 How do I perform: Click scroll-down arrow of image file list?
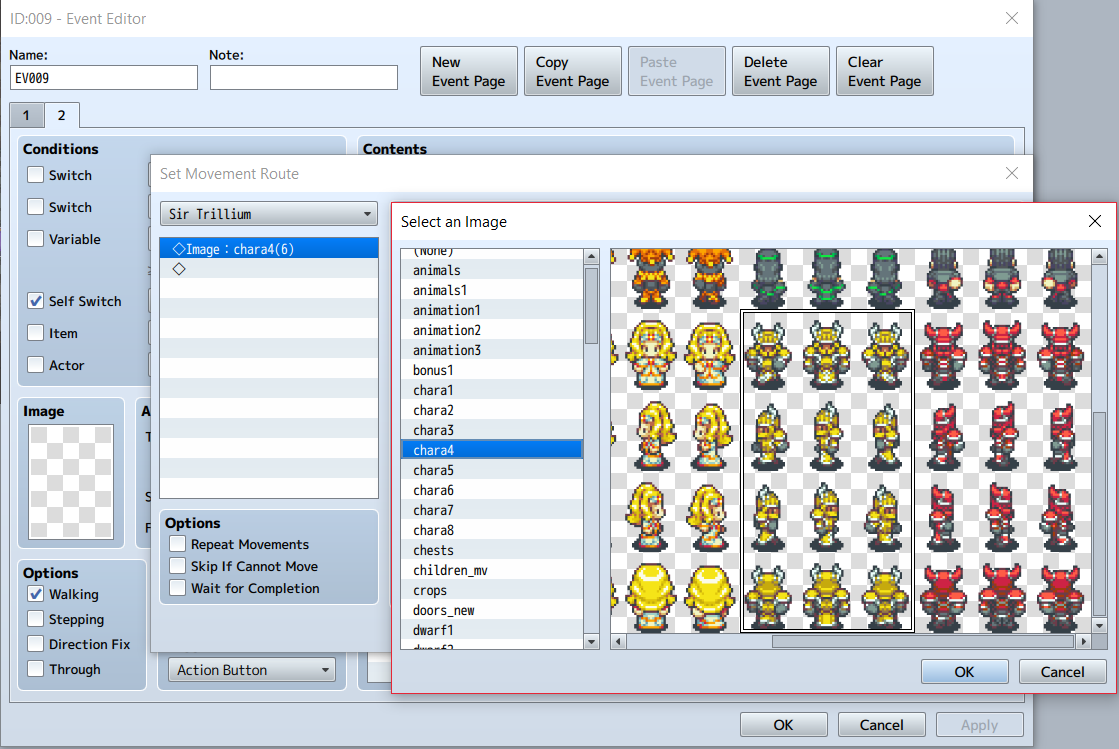pos(591,641)
